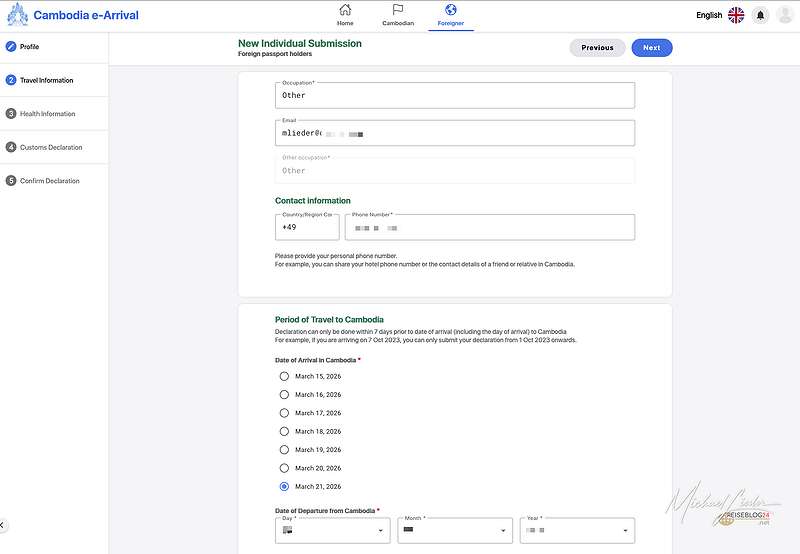
Task: Open the user profile avatar
Action: coord(784,15)
